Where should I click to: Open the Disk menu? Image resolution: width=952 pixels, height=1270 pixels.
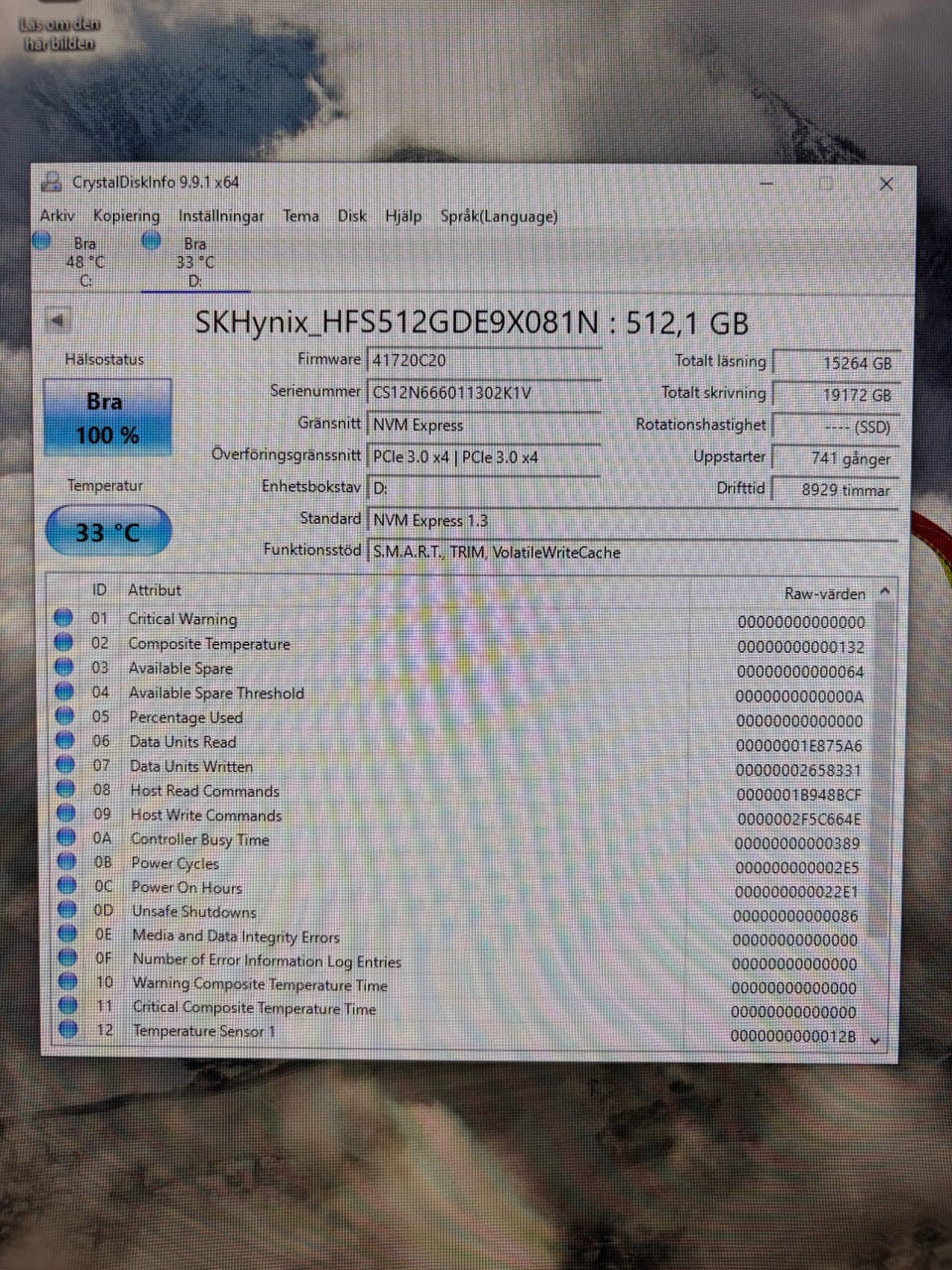(x=352, y=215)
